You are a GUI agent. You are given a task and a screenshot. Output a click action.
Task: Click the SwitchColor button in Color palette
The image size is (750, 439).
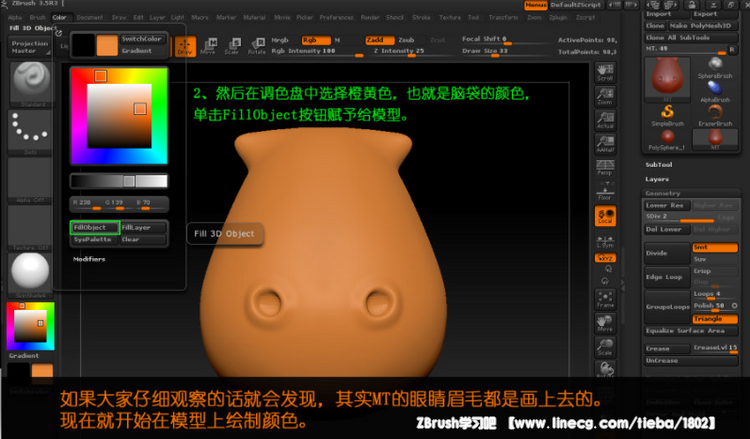click(x=142, y=39)
